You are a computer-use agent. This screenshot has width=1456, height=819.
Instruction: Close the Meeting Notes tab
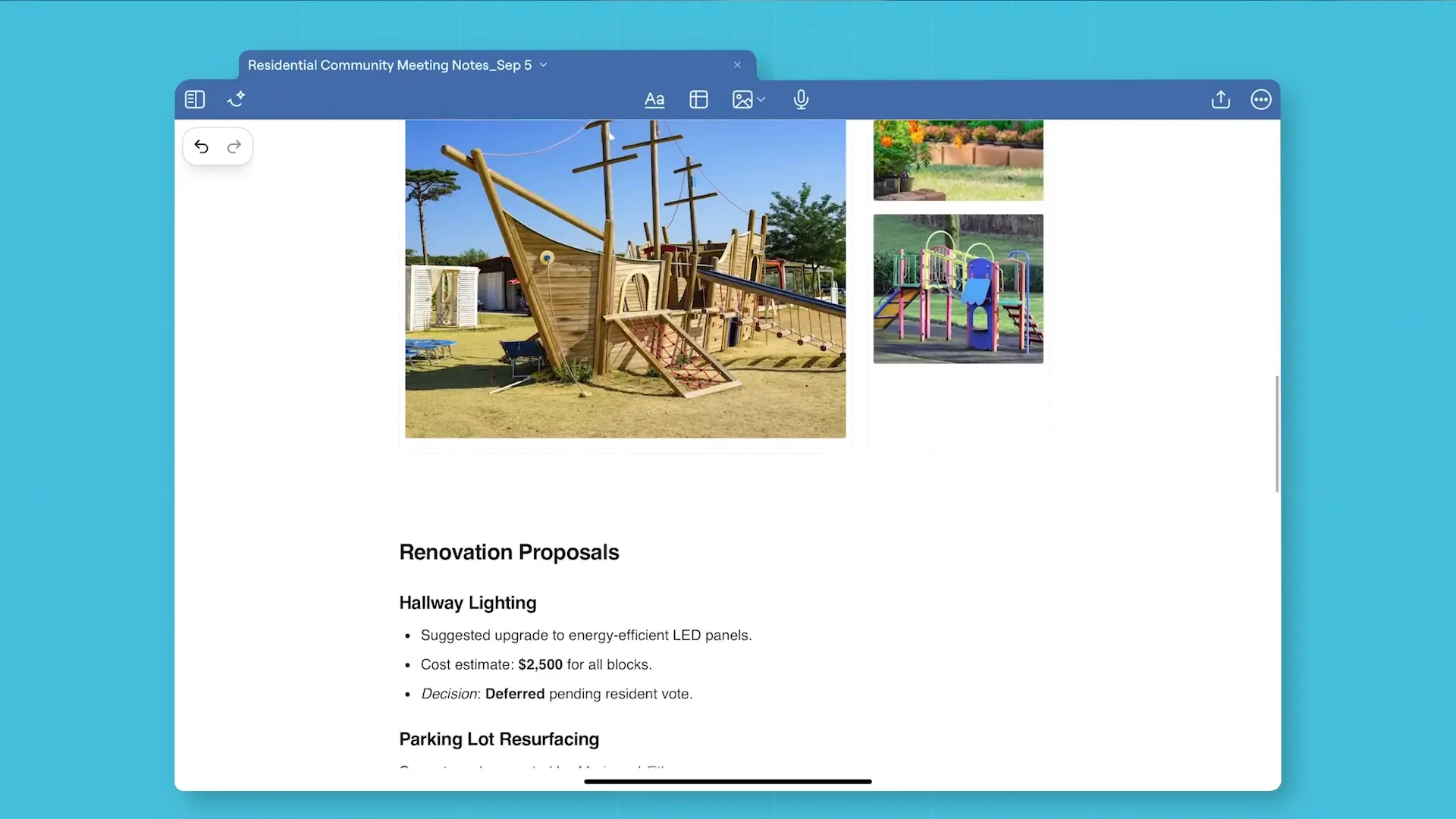tap(737, 65)
